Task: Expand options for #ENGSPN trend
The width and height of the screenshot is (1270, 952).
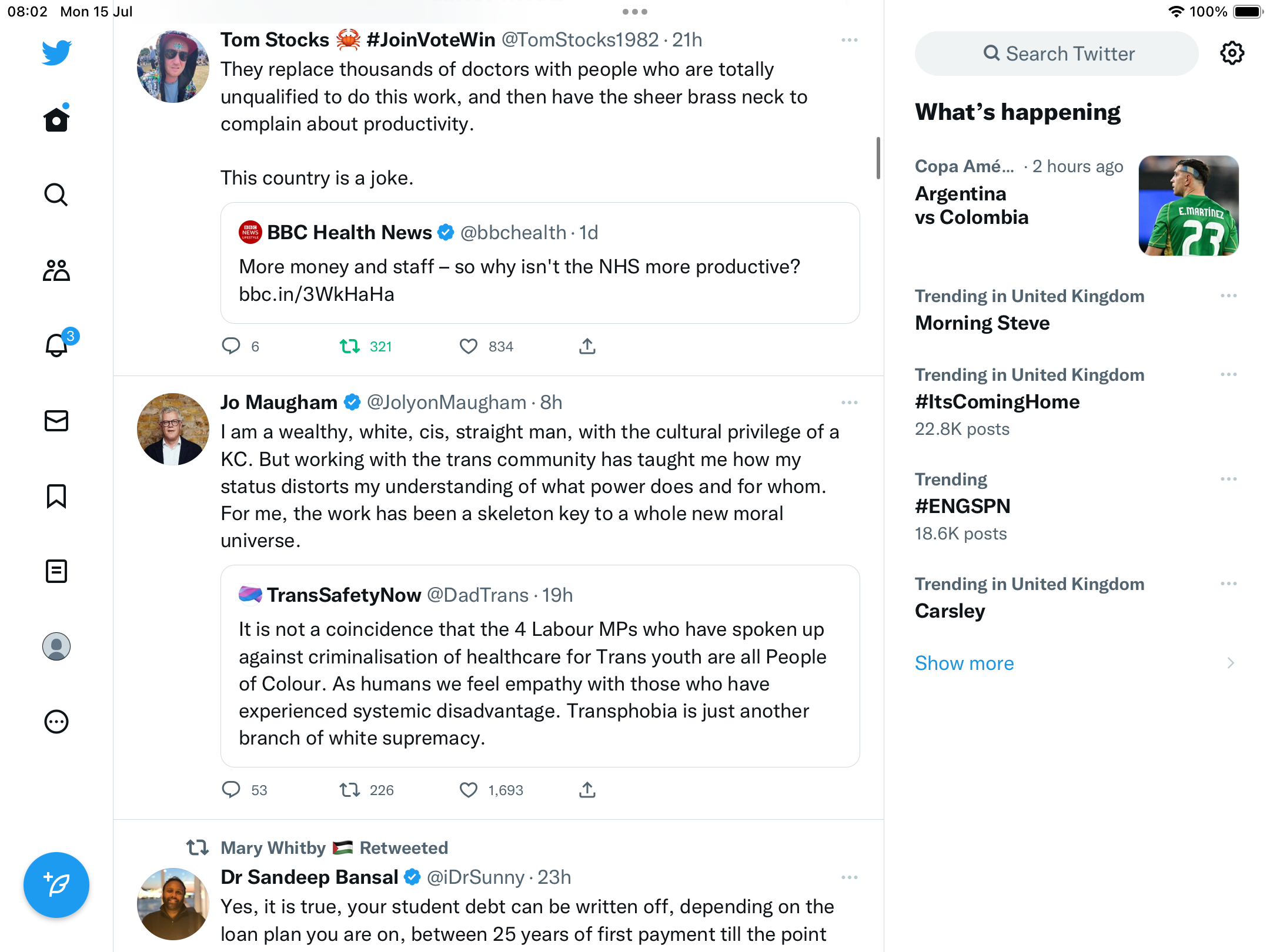Action: pyautogui.click(x=1228, y=479)
